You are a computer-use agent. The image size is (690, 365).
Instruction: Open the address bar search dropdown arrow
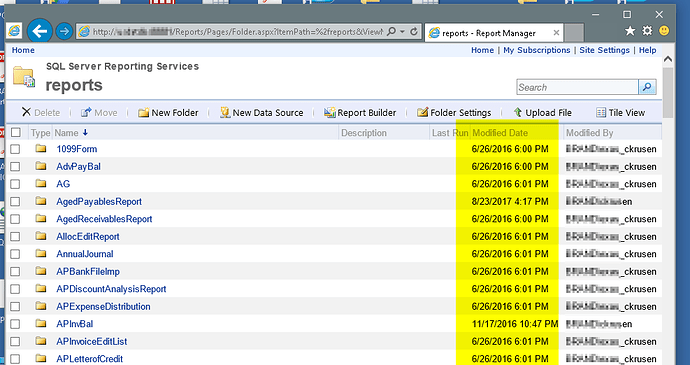(402, 32)
